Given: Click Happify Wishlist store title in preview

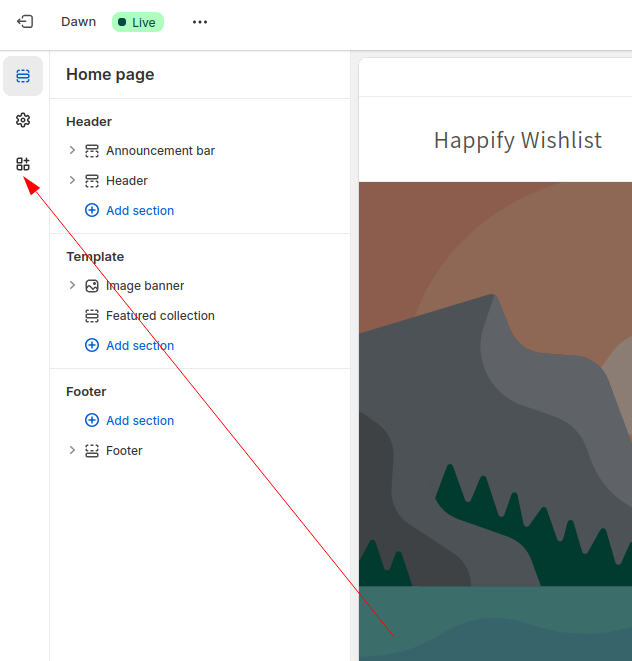Looking at the screenshot, I should [x=518, y=140].
